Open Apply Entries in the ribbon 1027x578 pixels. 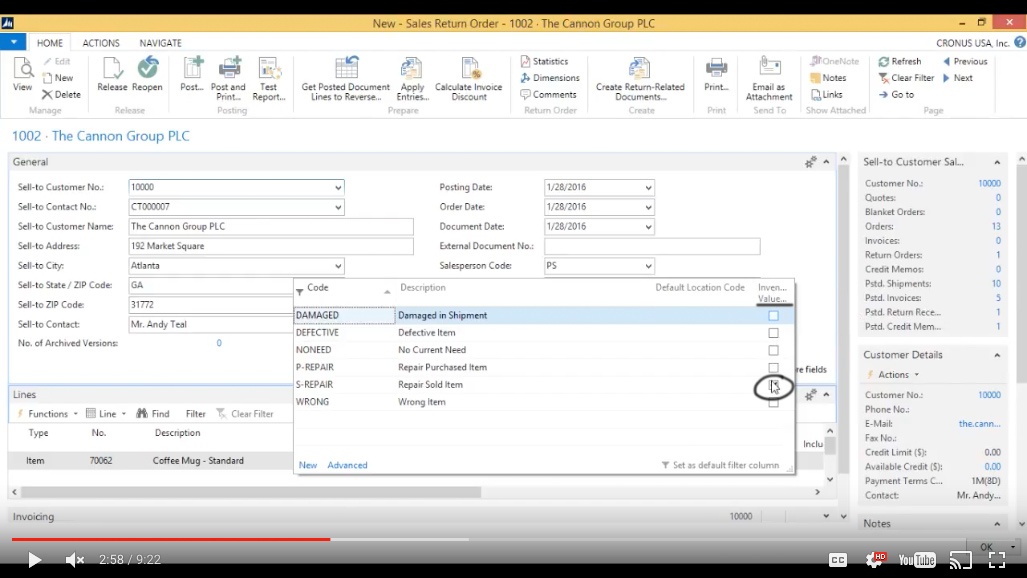point(413,79)
